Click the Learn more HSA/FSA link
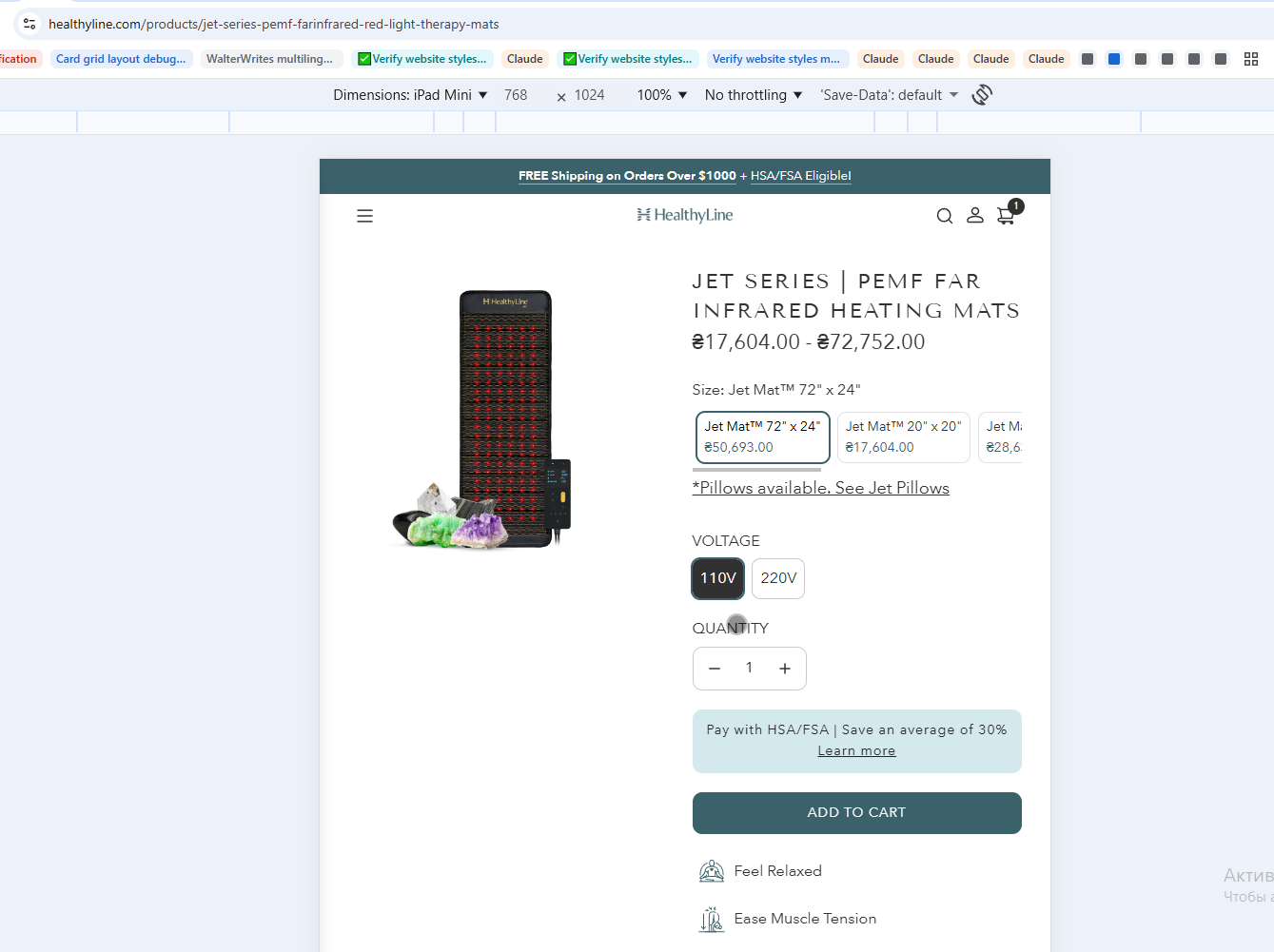 click(856, 750)
